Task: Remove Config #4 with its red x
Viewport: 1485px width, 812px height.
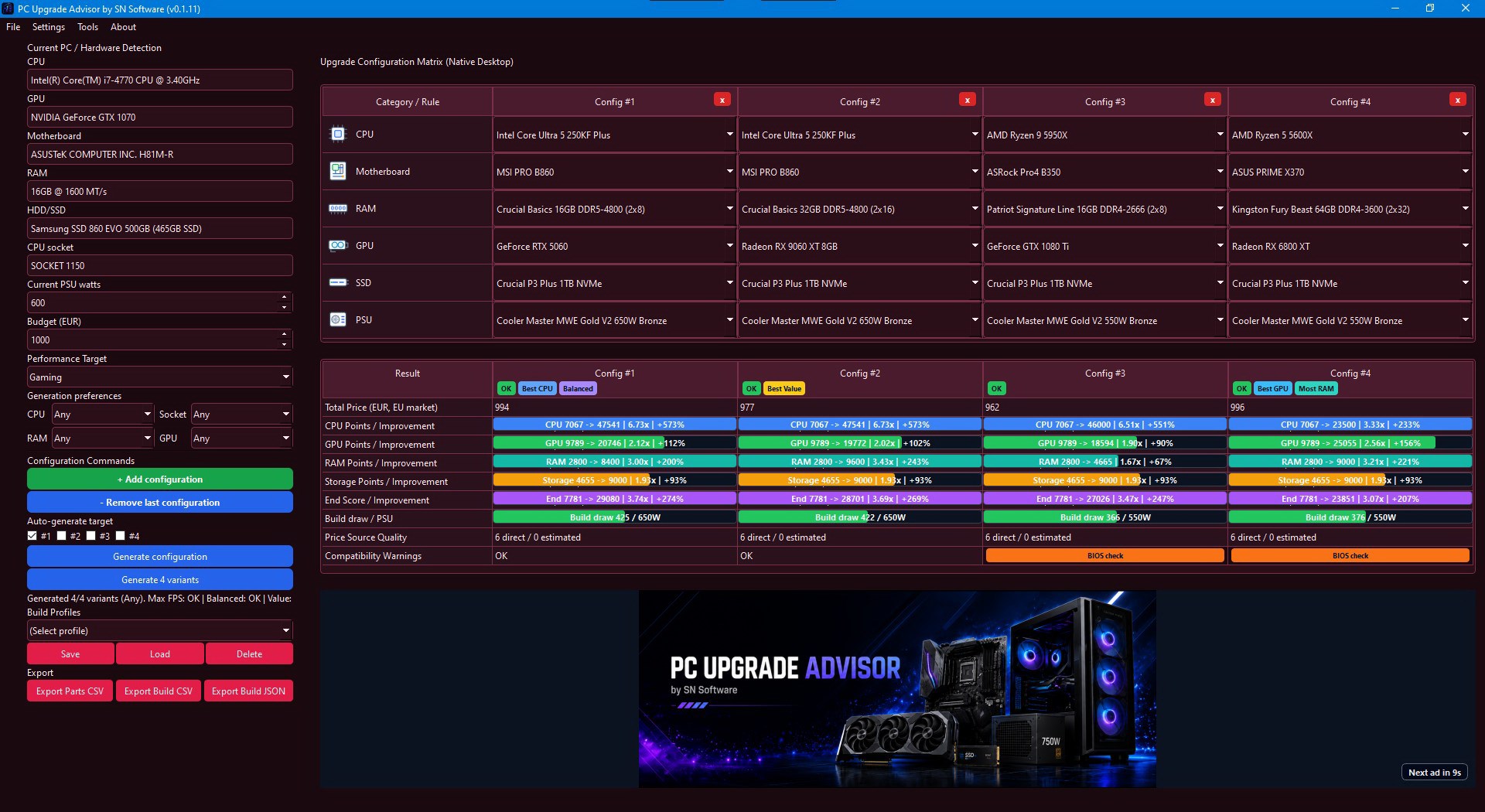Action: click(1457, 100)
